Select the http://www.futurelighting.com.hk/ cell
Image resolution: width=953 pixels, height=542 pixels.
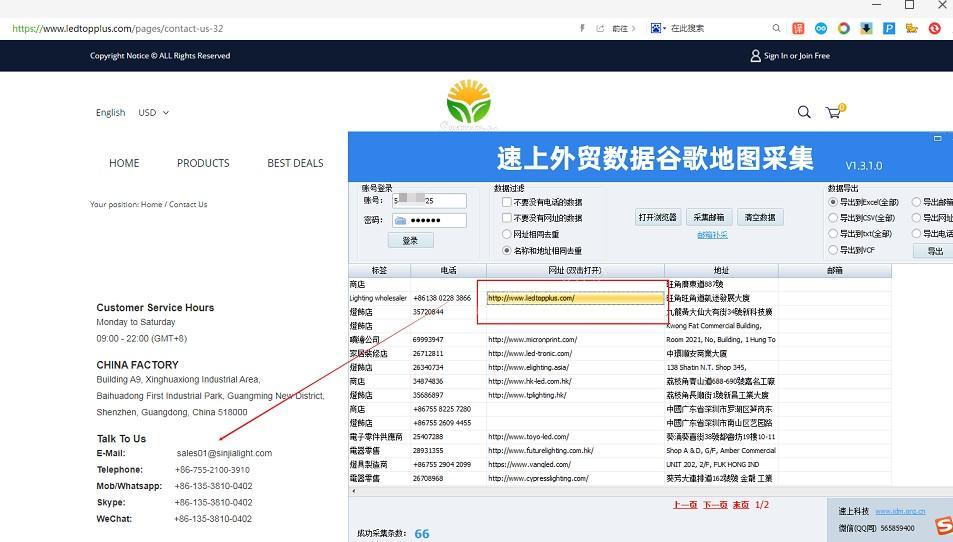(575, 451)
